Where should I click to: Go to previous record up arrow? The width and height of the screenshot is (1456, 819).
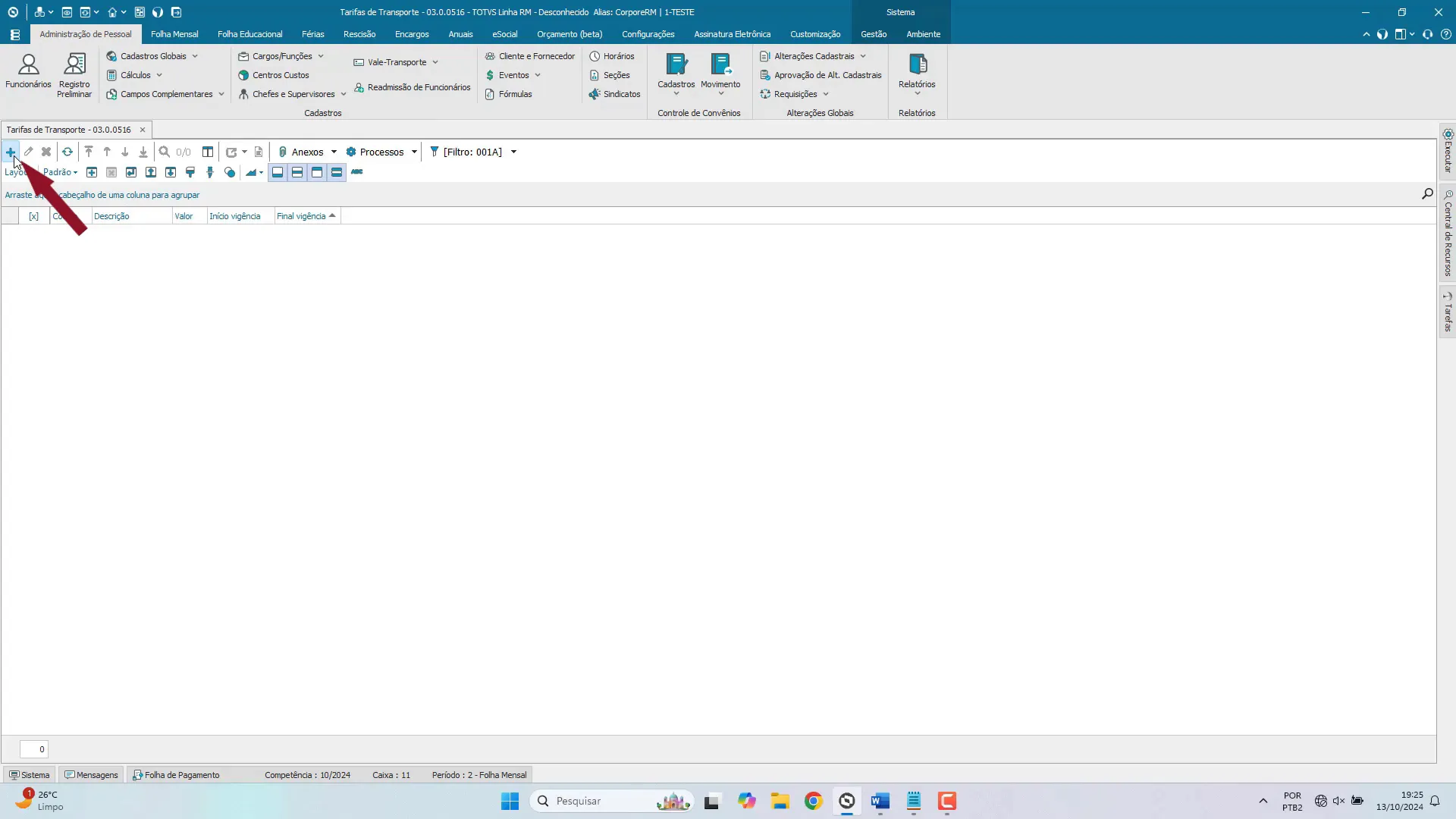[107, 152]
